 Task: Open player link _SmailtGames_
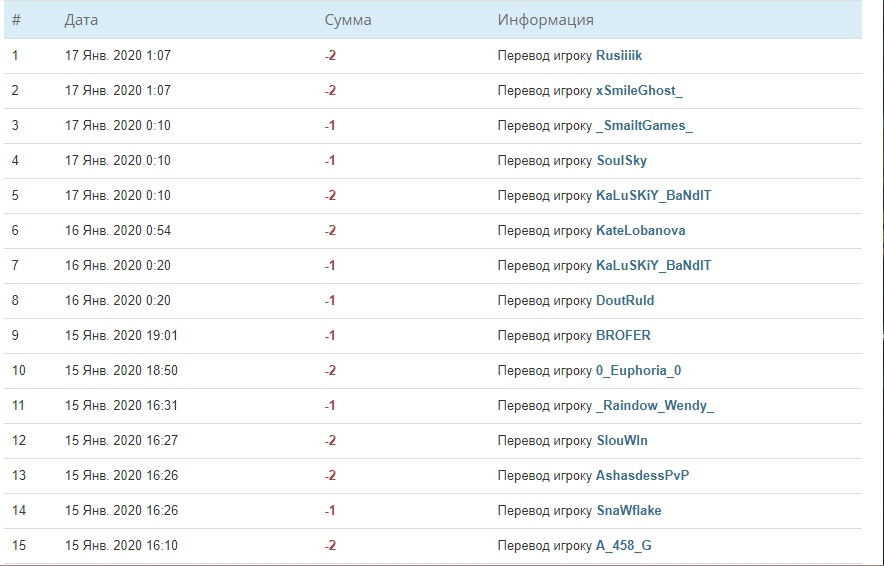(x=644, y=126)
